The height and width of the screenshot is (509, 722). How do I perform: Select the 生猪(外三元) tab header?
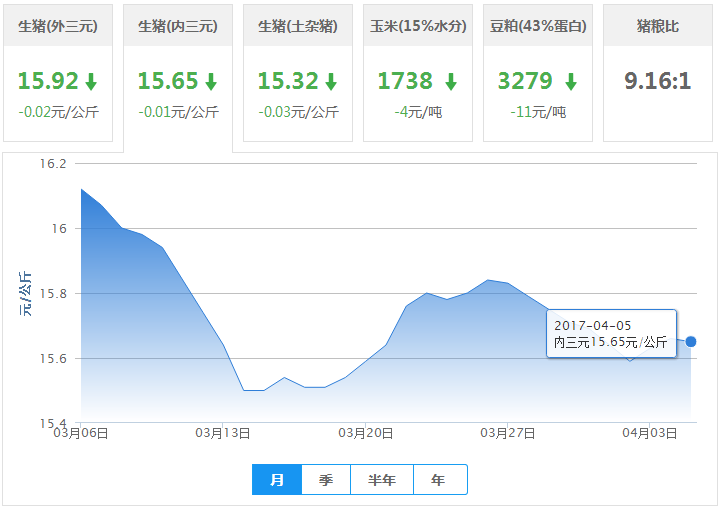58,26
